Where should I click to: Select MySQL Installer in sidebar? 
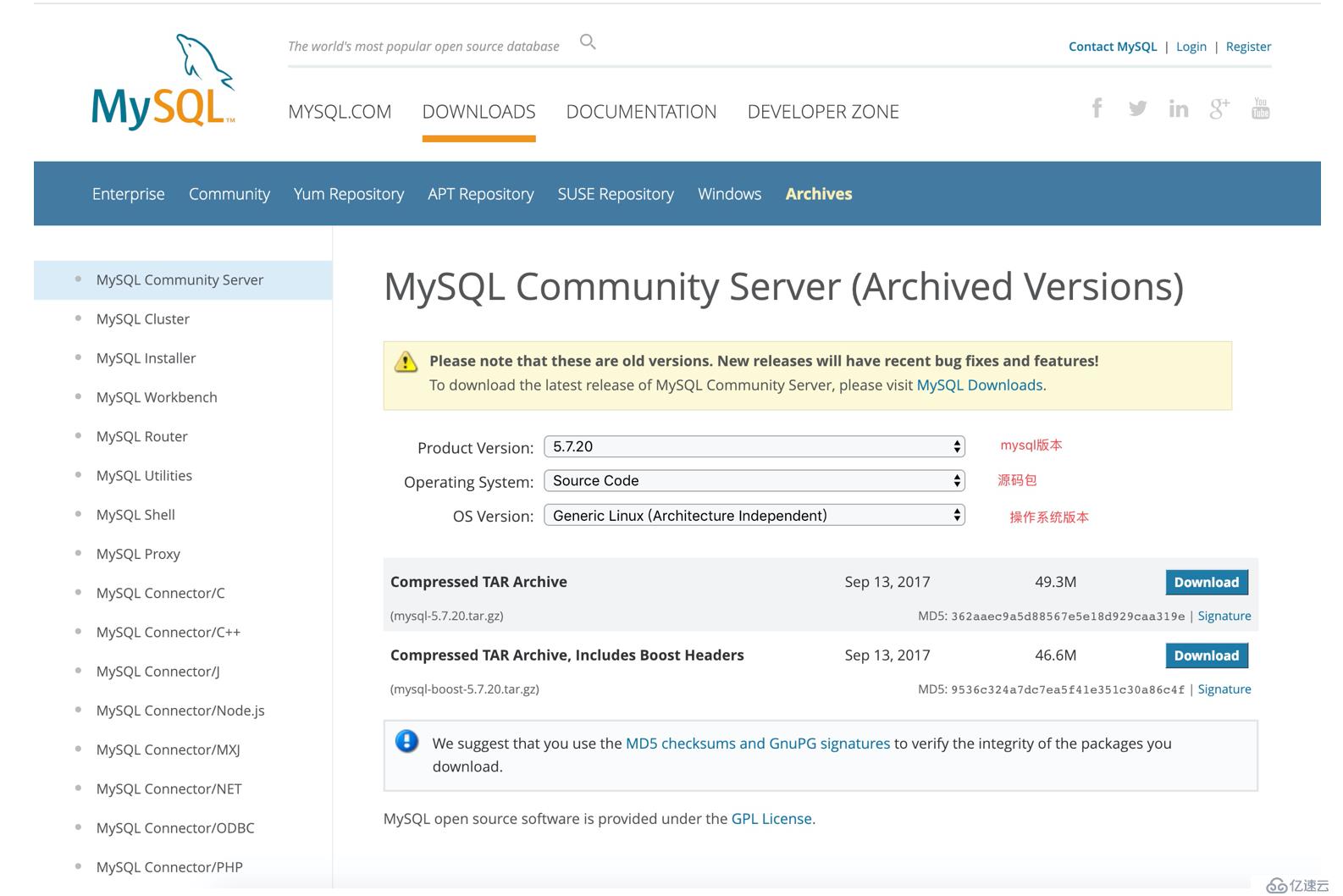pos(146,358)
